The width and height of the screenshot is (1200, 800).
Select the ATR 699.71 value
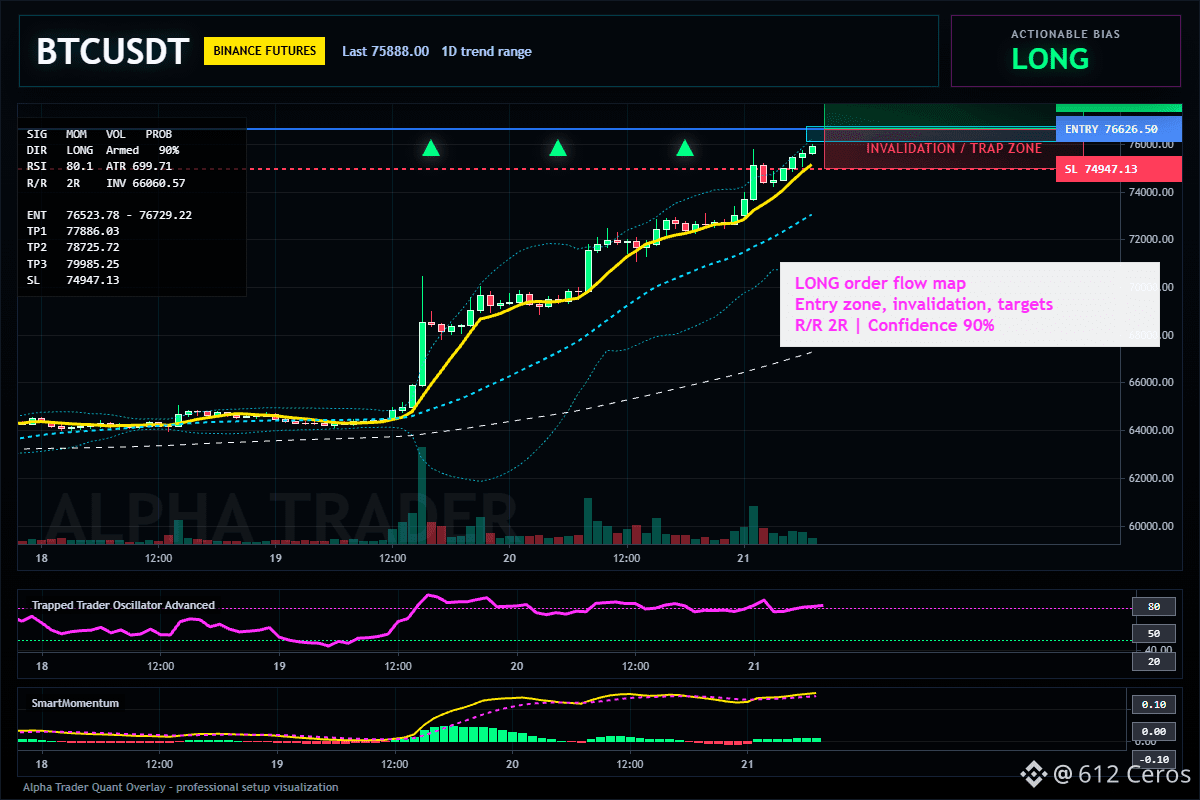[139, 166]
